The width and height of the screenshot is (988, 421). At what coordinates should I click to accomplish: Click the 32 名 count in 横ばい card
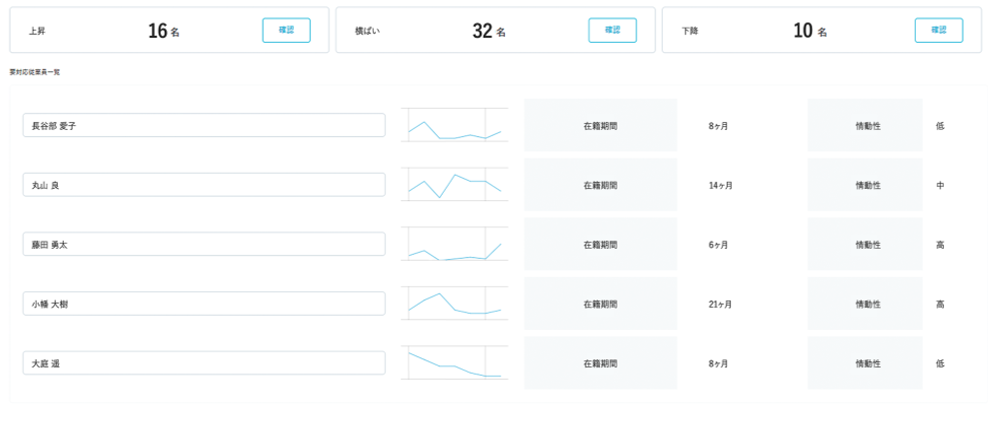coord(488,31)
